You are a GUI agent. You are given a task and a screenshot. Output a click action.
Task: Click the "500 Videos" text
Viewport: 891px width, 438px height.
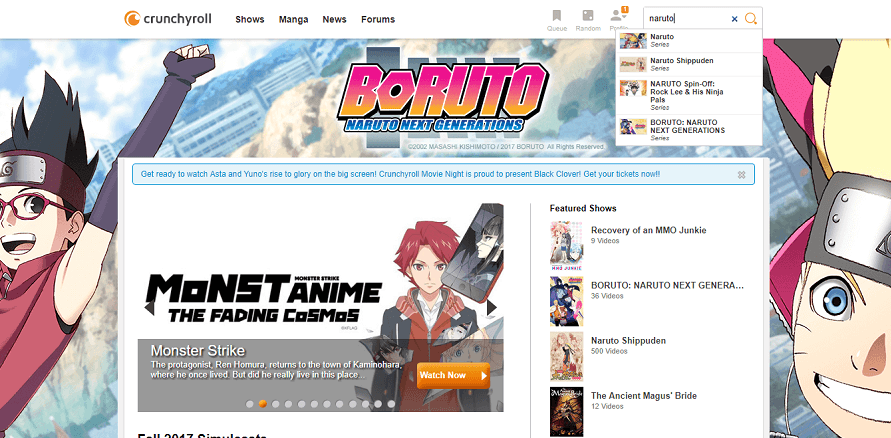(x=609, y=351)
